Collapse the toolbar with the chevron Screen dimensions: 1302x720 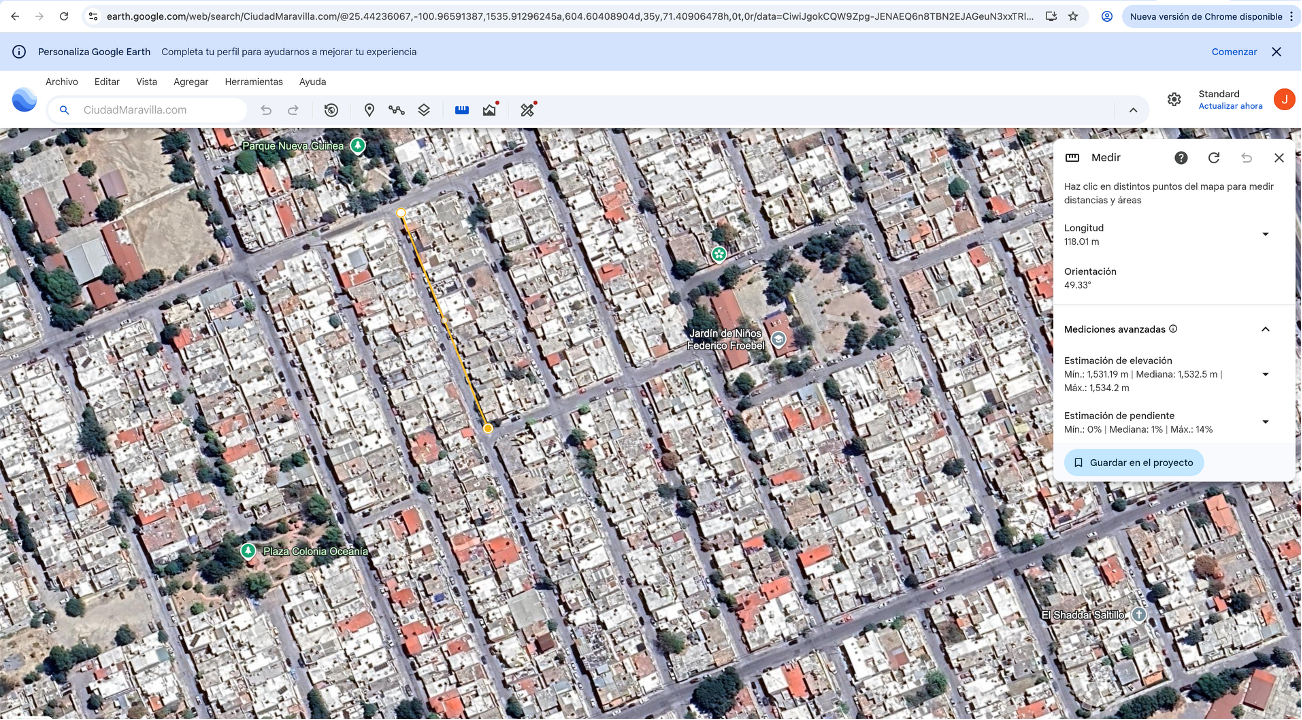(x=1133, y=110)
